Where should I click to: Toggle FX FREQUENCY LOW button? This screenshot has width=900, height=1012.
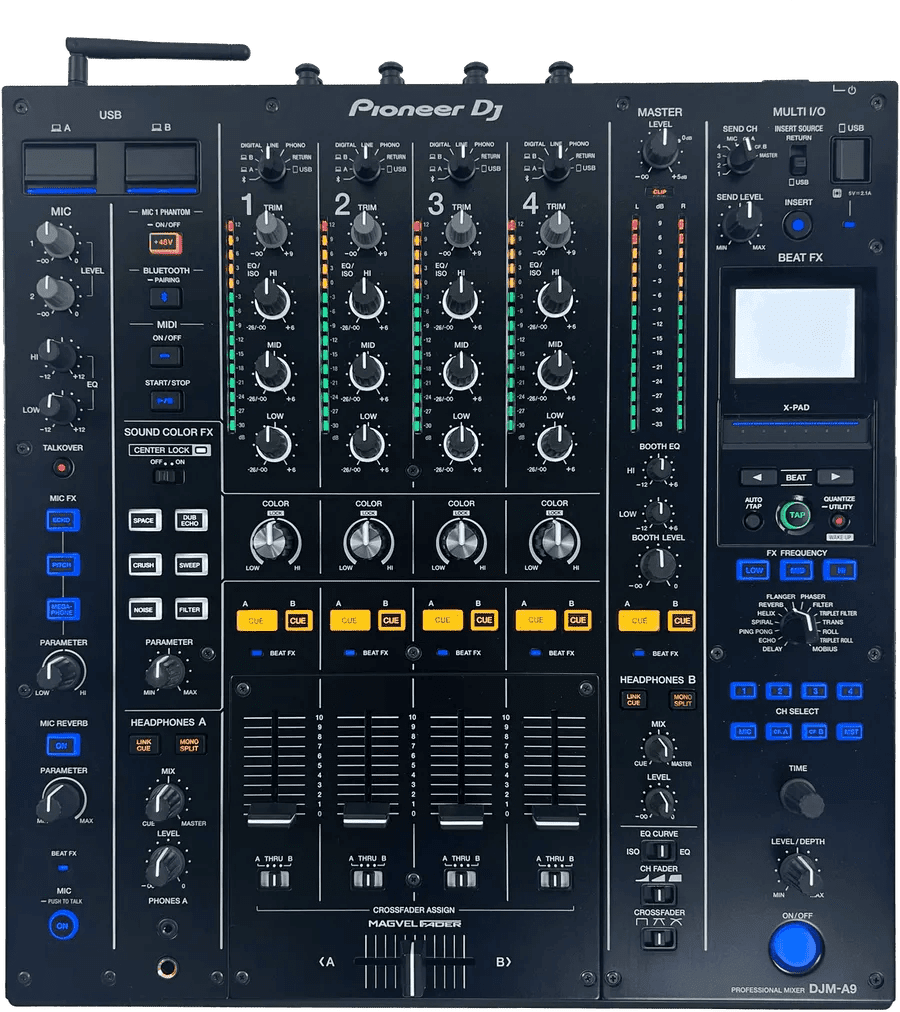click(754, 570)
